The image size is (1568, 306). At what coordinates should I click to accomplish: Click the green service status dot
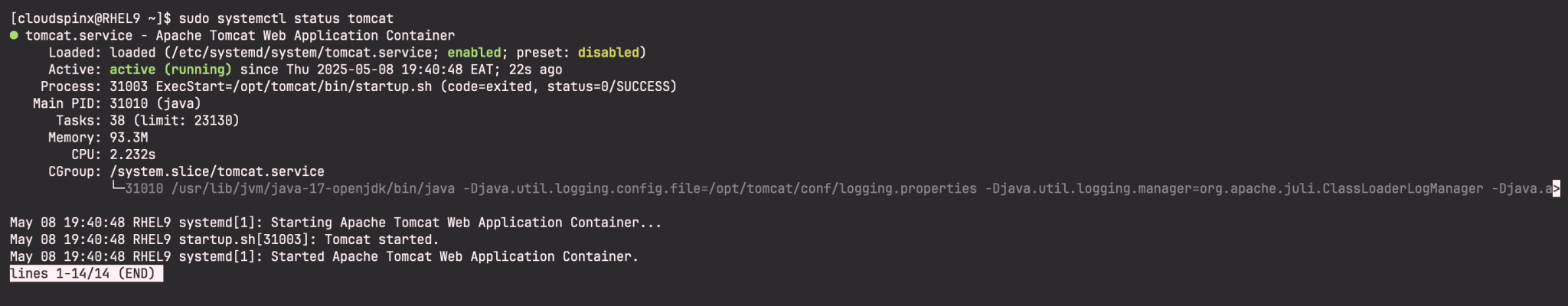14,35
